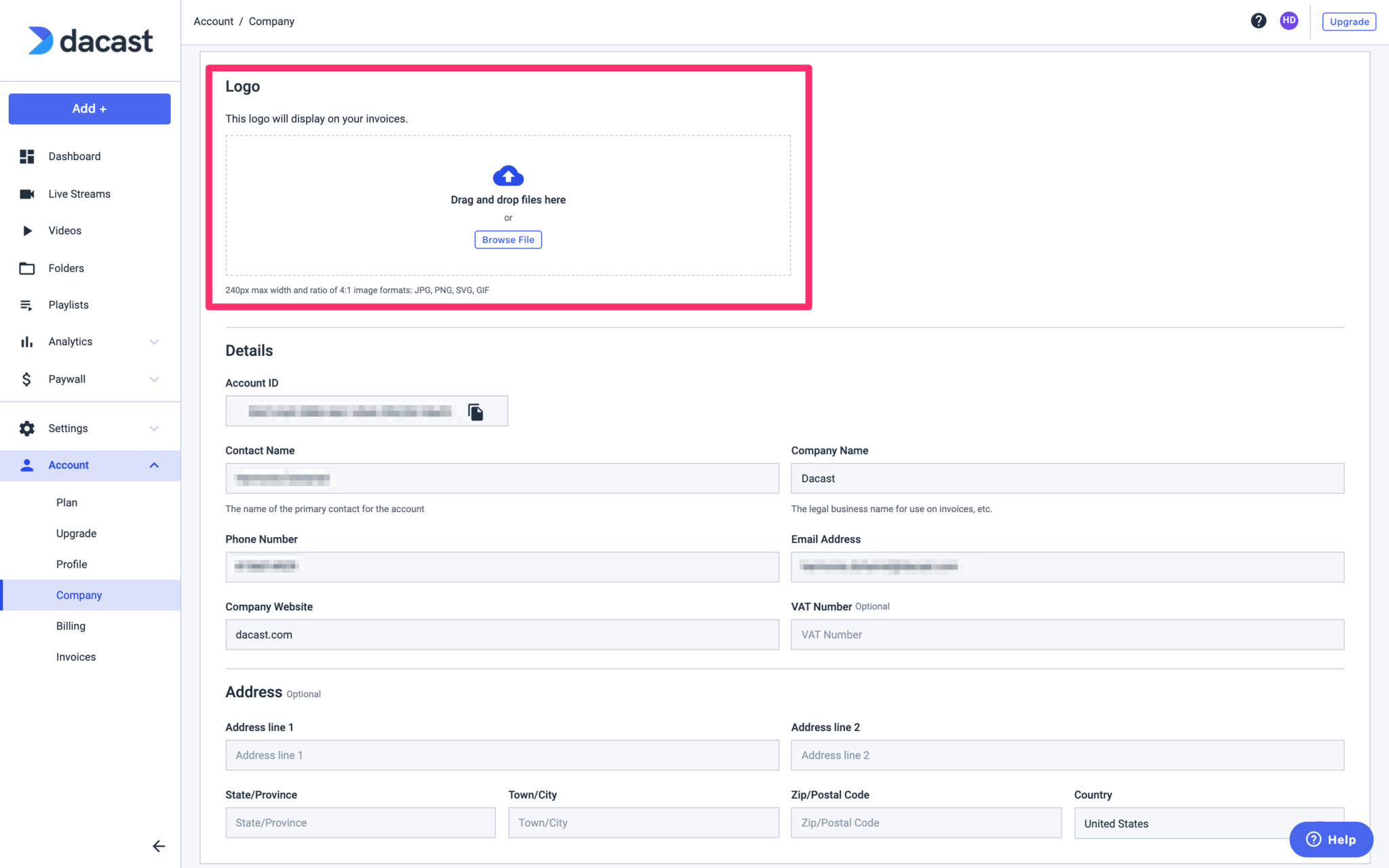Screen dimensions: 1389x868
Task: Click the Paywall dollar sign icon
Action: pos(26,379)
